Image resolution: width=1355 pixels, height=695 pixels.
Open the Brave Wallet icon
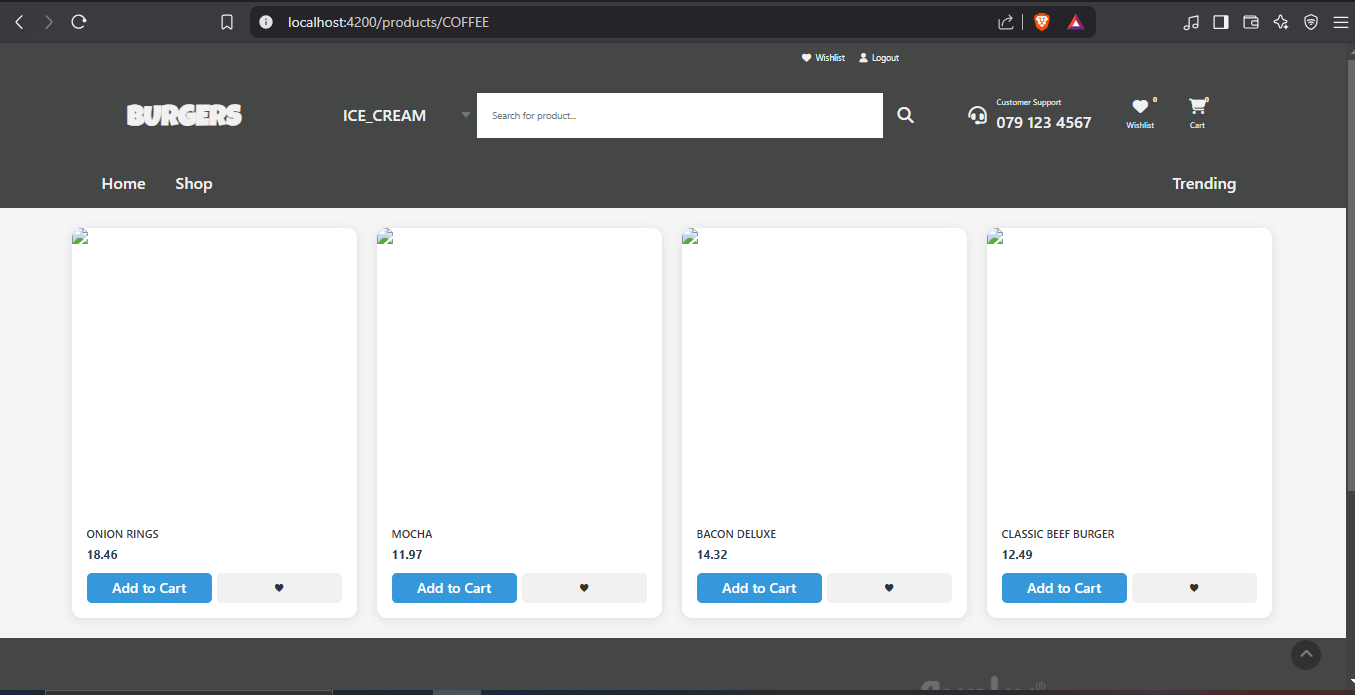(x=1250, y=22)
